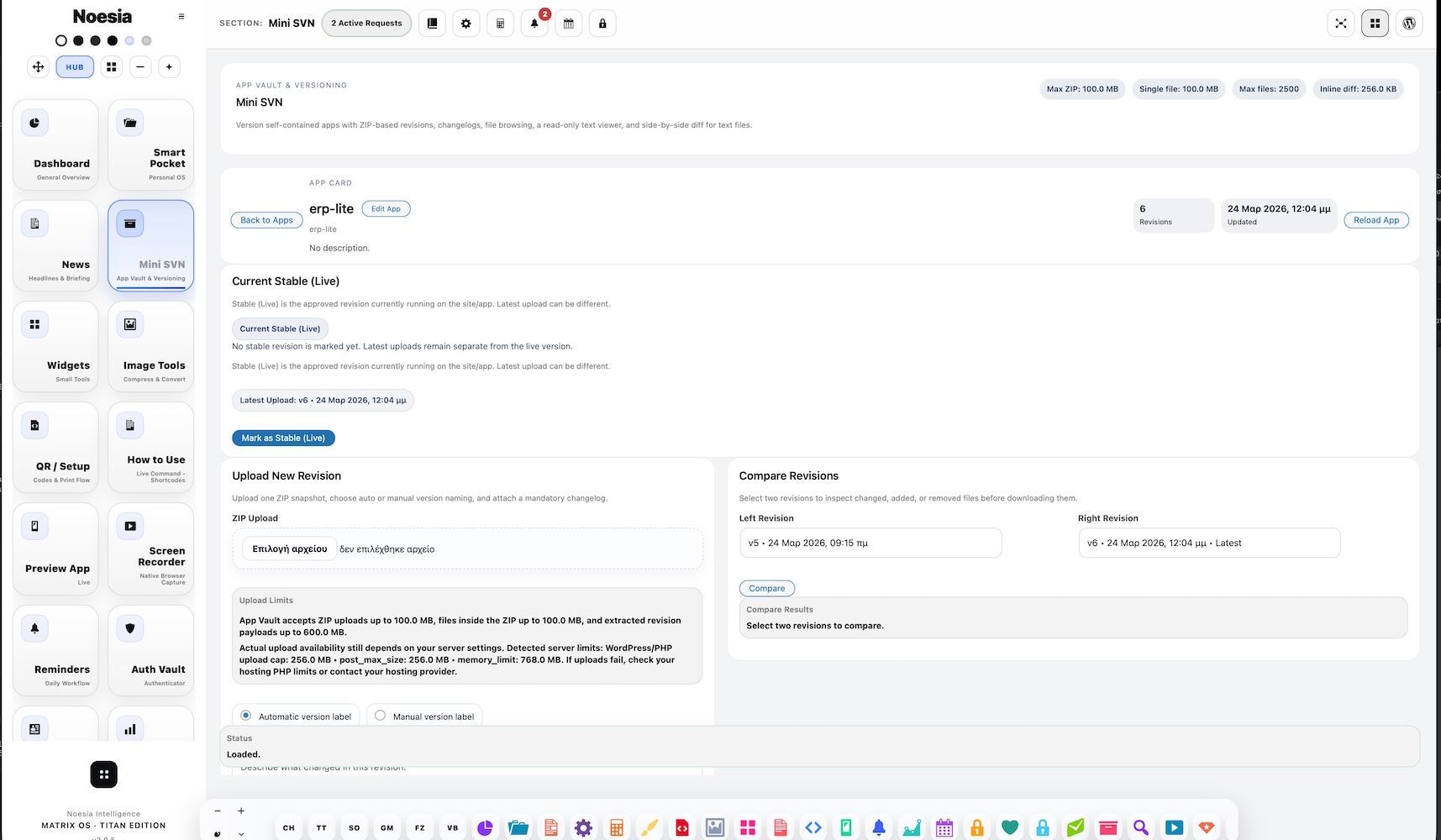The height and width of the screenshot is (840, 1441).
Task: Select the white outlined theme circle
Action: (x=60, y=40)
